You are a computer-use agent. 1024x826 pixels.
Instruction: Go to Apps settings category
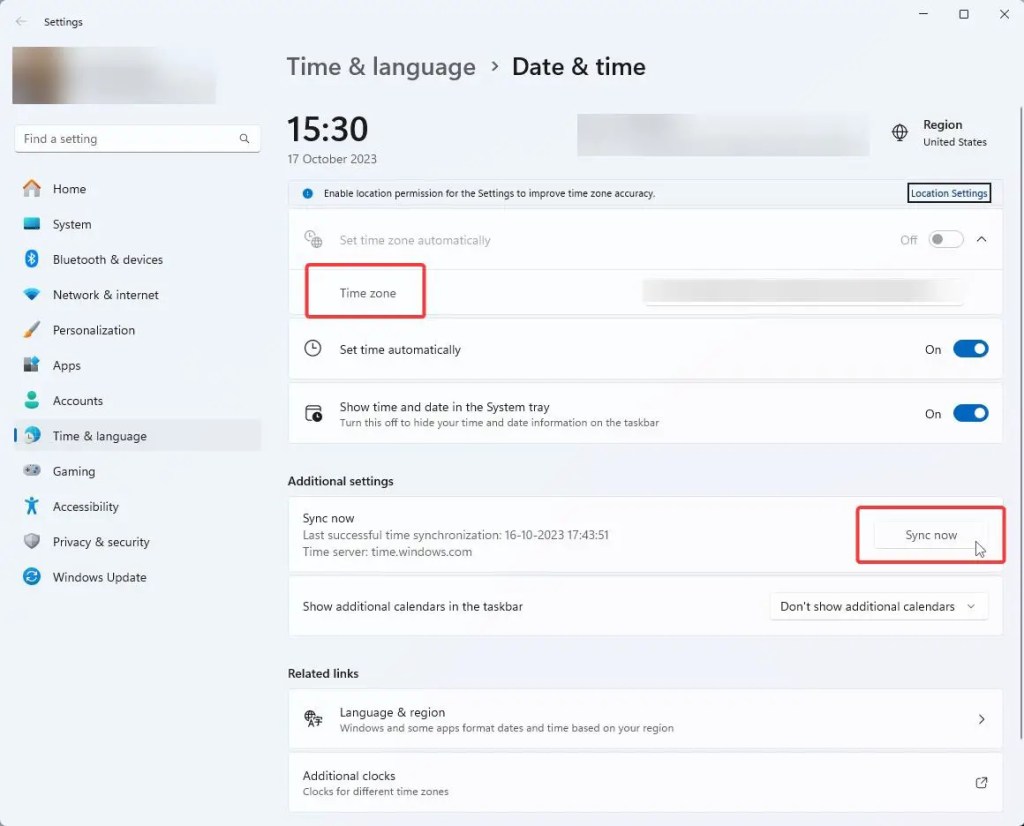66,366
